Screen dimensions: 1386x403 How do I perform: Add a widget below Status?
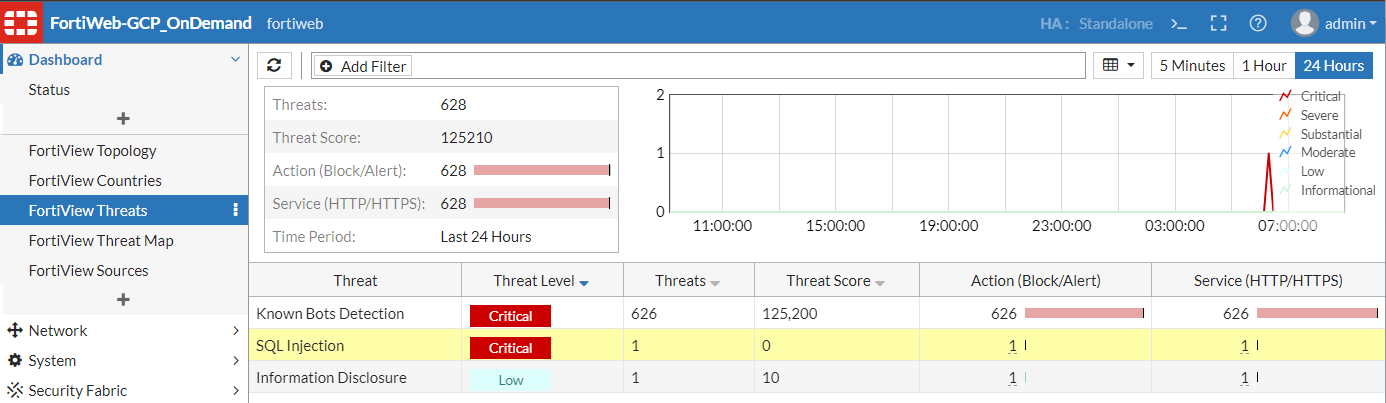pos(124,119)
